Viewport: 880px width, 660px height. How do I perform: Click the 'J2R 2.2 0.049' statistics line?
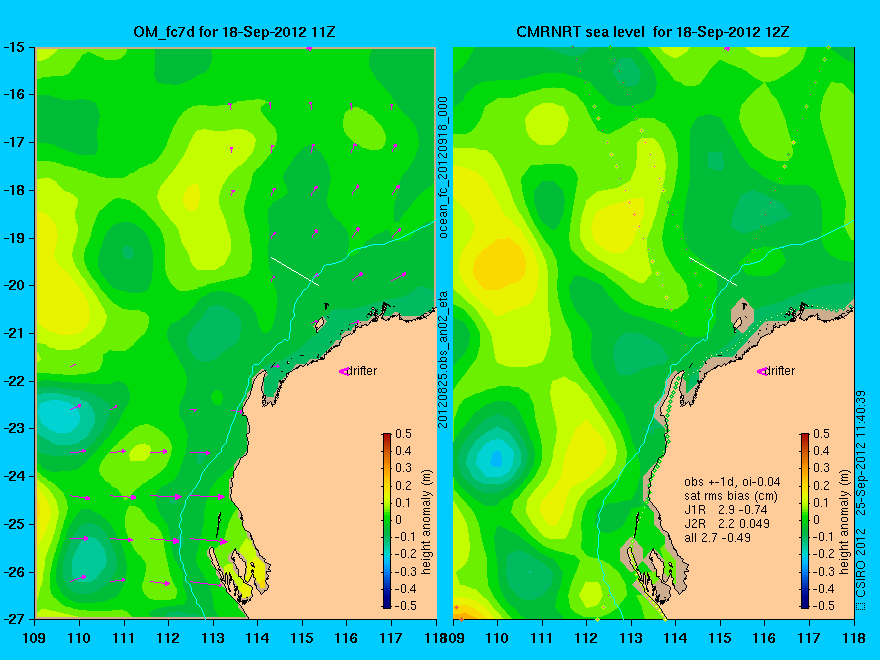coord(727,524)
